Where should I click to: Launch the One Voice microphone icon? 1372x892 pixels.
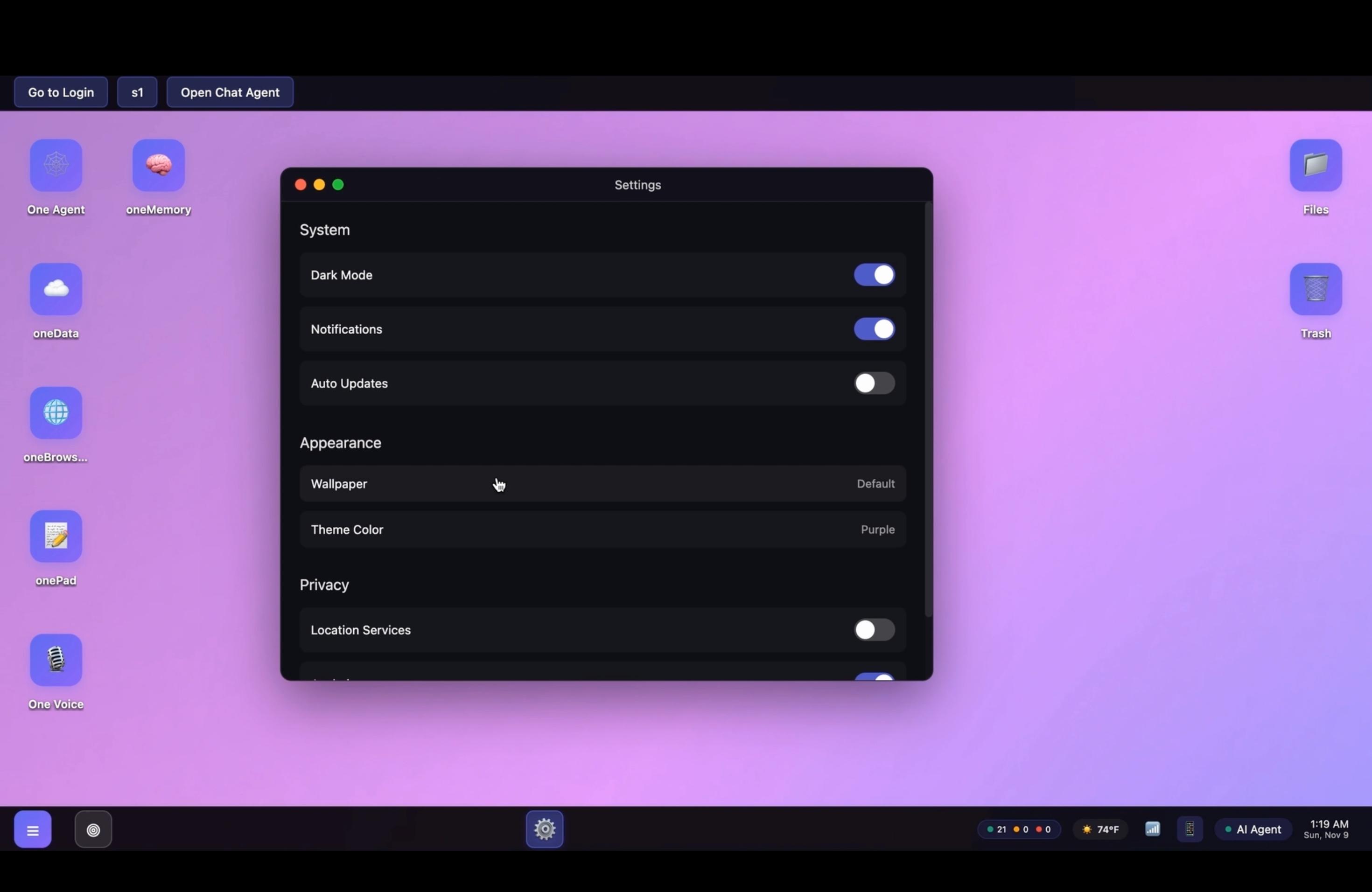pos(56,660)
